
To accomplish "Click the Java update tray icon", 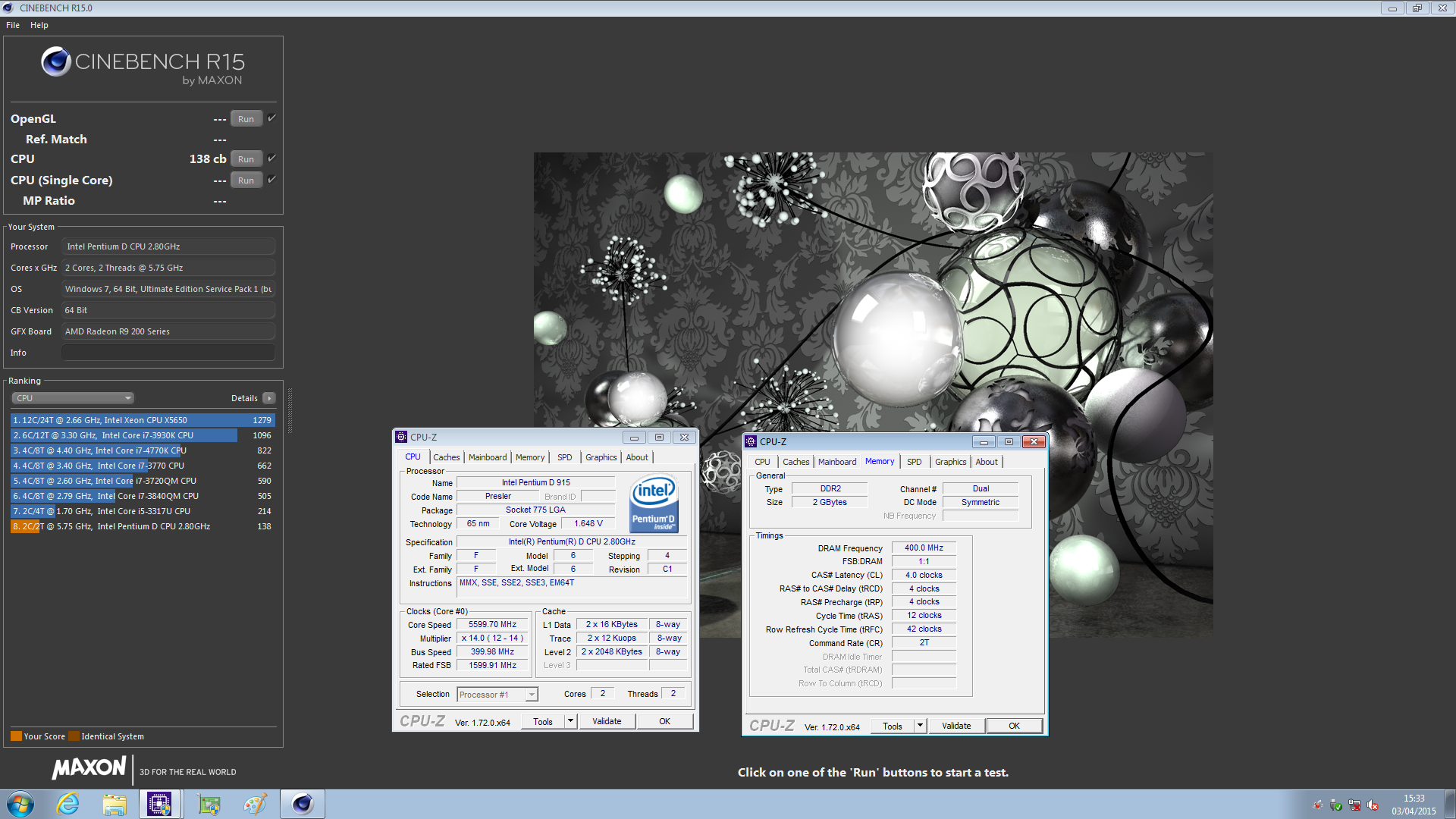I will tap(1318, 805).
